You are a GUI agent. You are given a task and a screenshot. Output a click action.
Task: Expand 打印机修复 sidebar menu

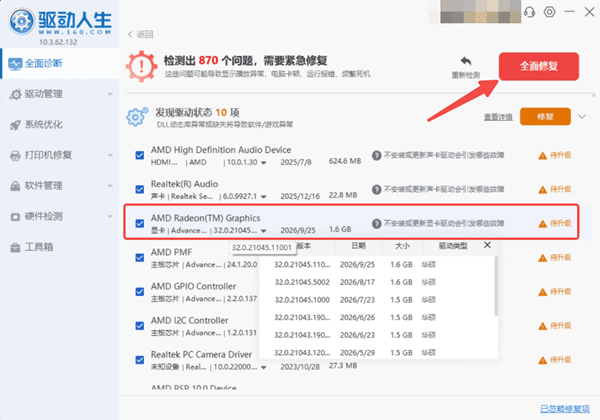[x=110, y=155]
